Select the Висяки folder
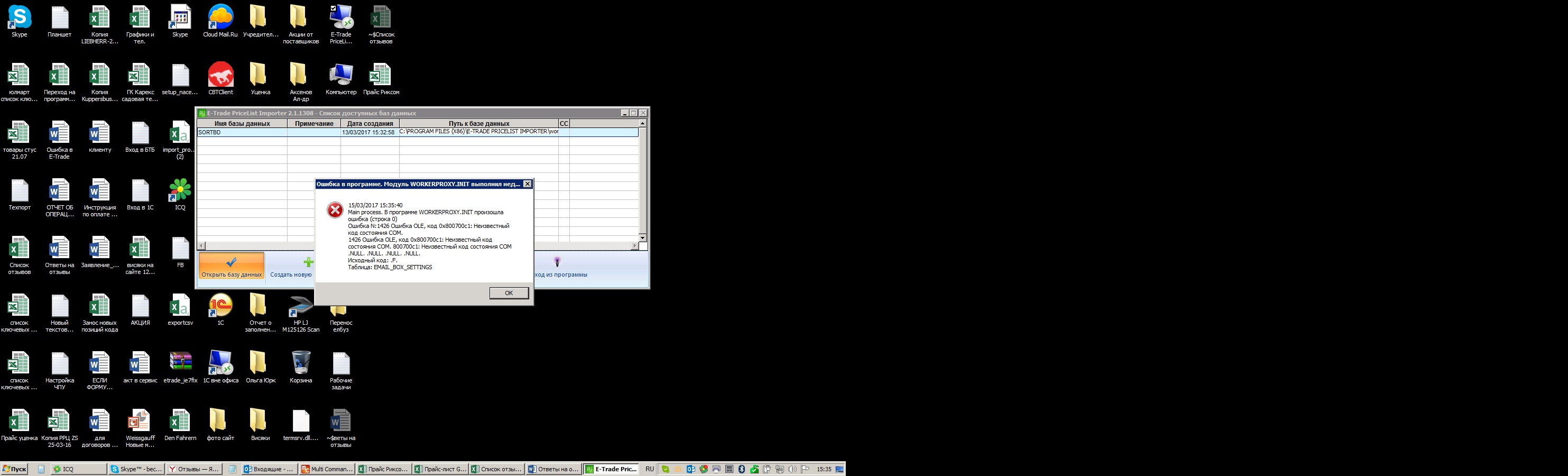Image resolution: width=1568 pixels, height=476 pixels. [261, 425]
